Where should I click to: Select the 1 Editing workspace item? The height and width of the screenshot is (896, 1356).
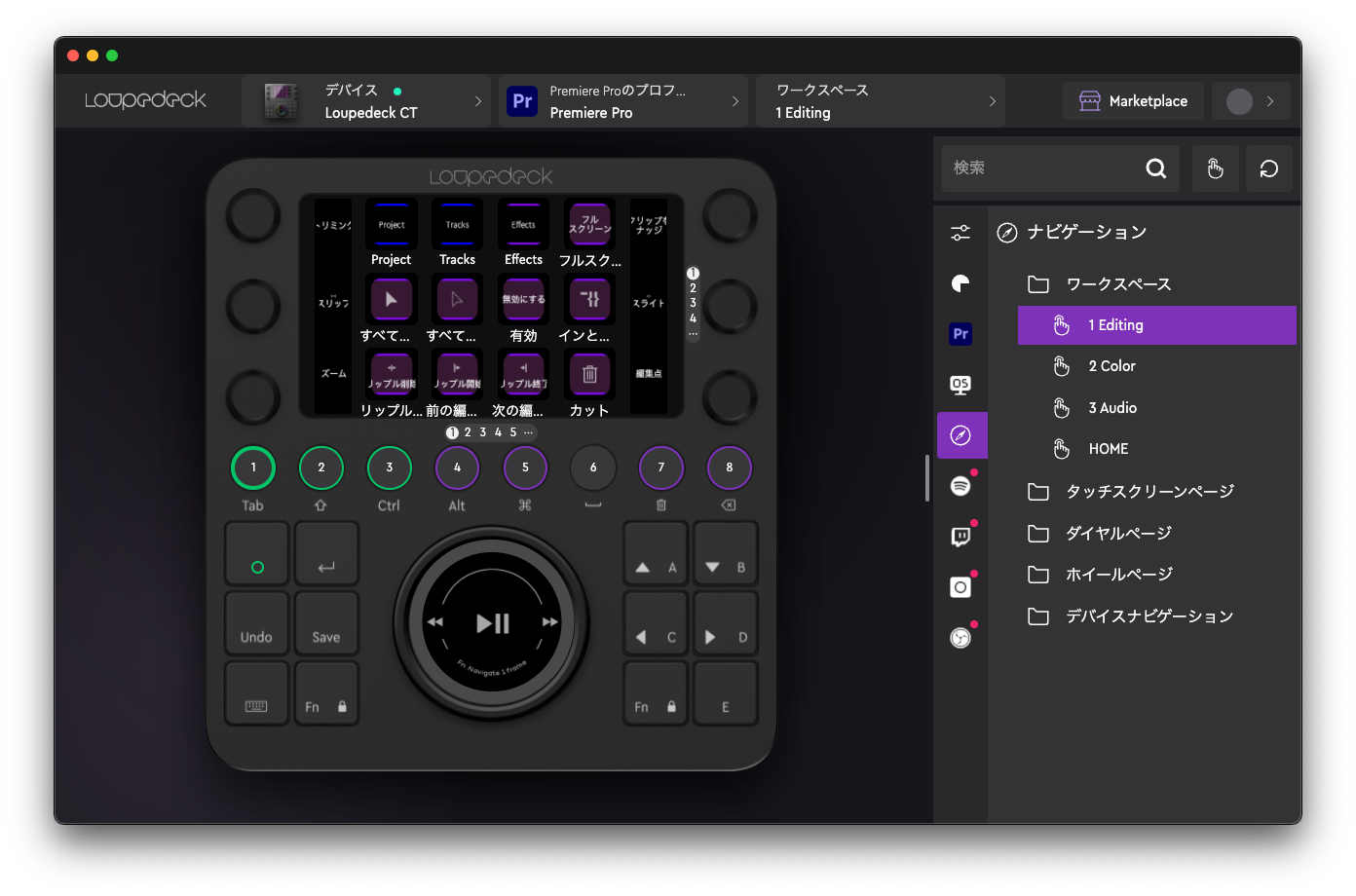click(x=1157, y=325)
